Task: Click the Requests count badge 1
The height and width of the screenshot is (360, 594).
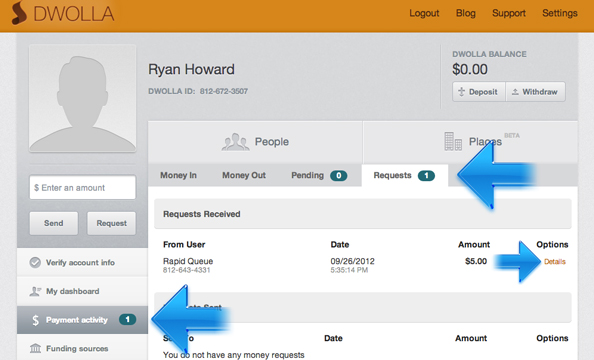Action: [426, 175]
